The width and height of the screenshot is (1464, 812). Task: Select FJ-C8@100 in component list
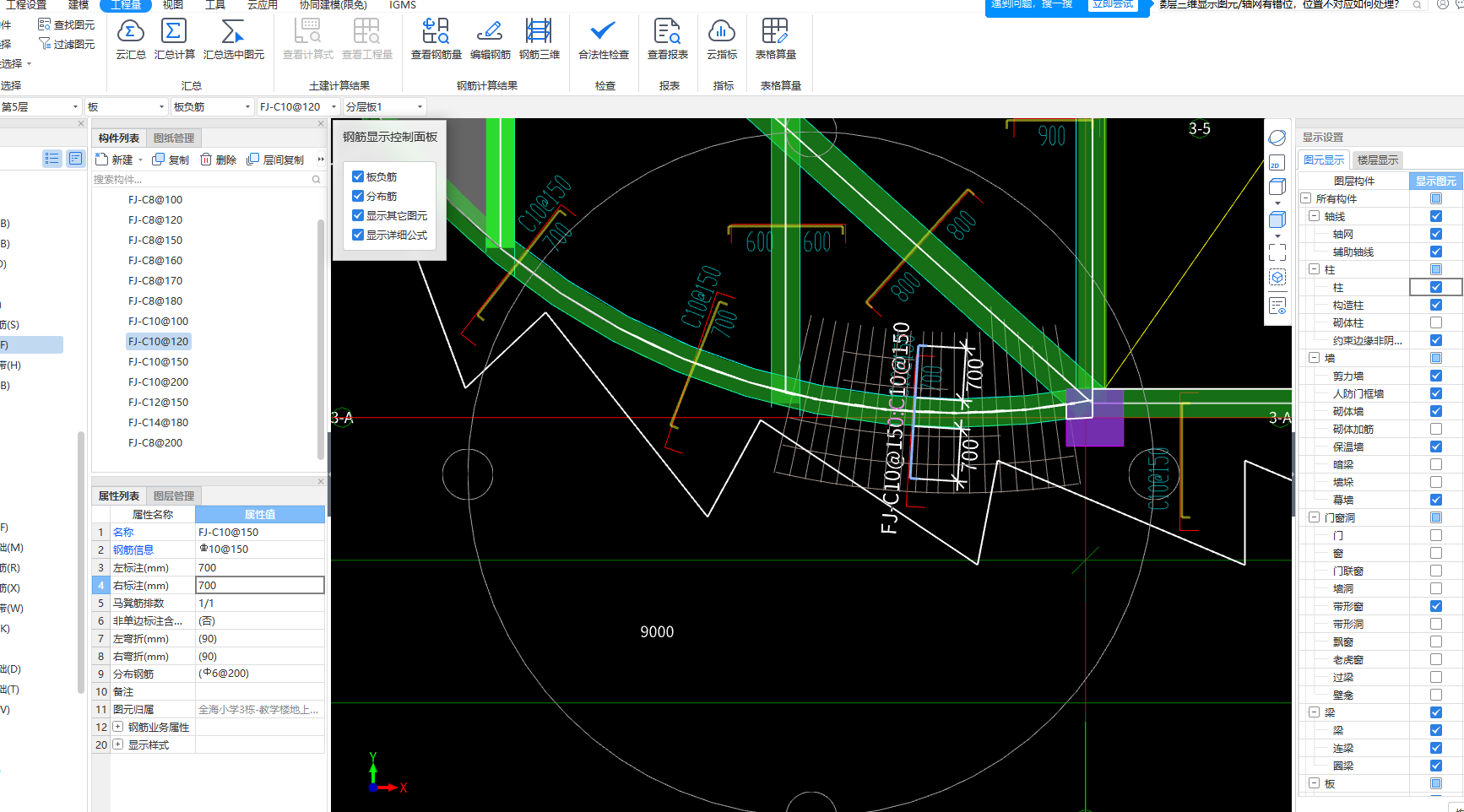tap(155, 199)
